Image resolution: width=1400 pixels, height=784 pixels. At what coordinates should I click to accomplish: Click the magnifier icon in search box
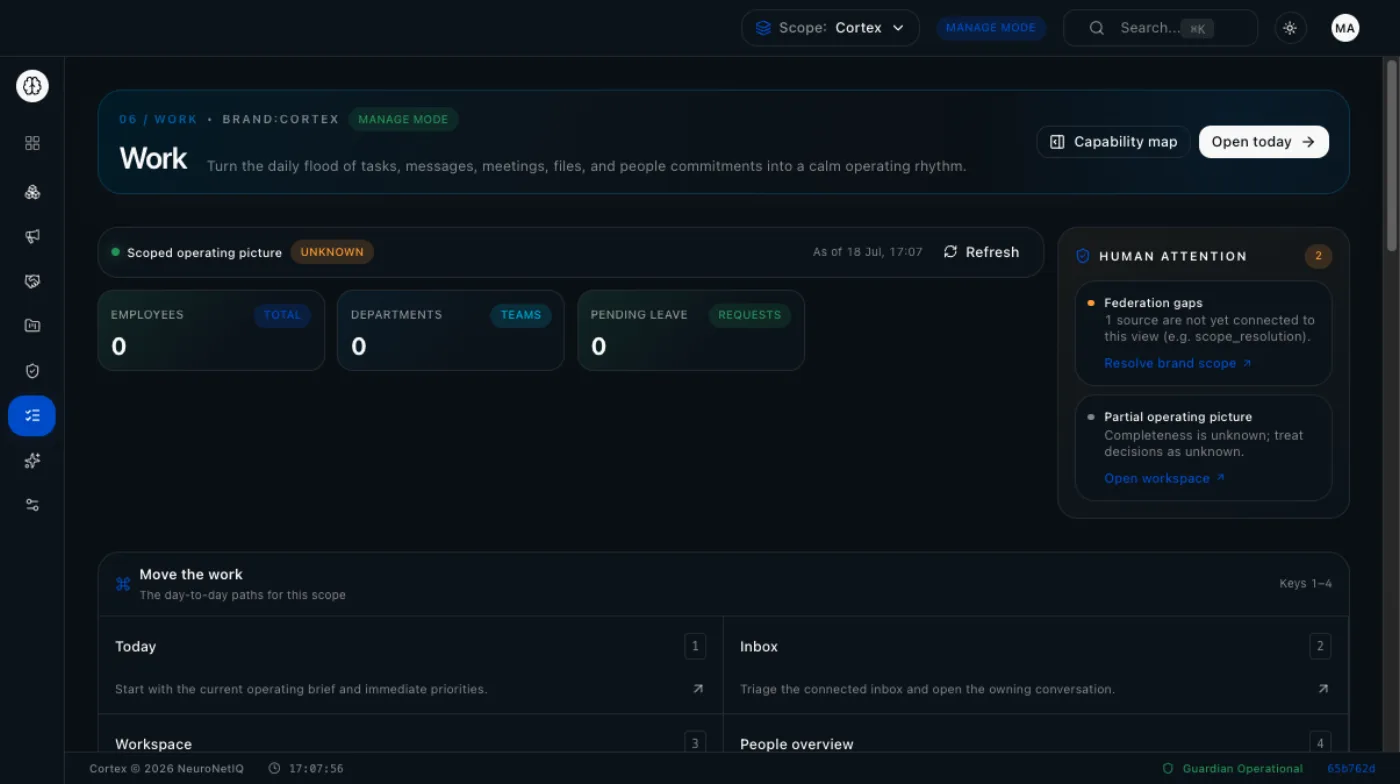[x=1096, y=28]
